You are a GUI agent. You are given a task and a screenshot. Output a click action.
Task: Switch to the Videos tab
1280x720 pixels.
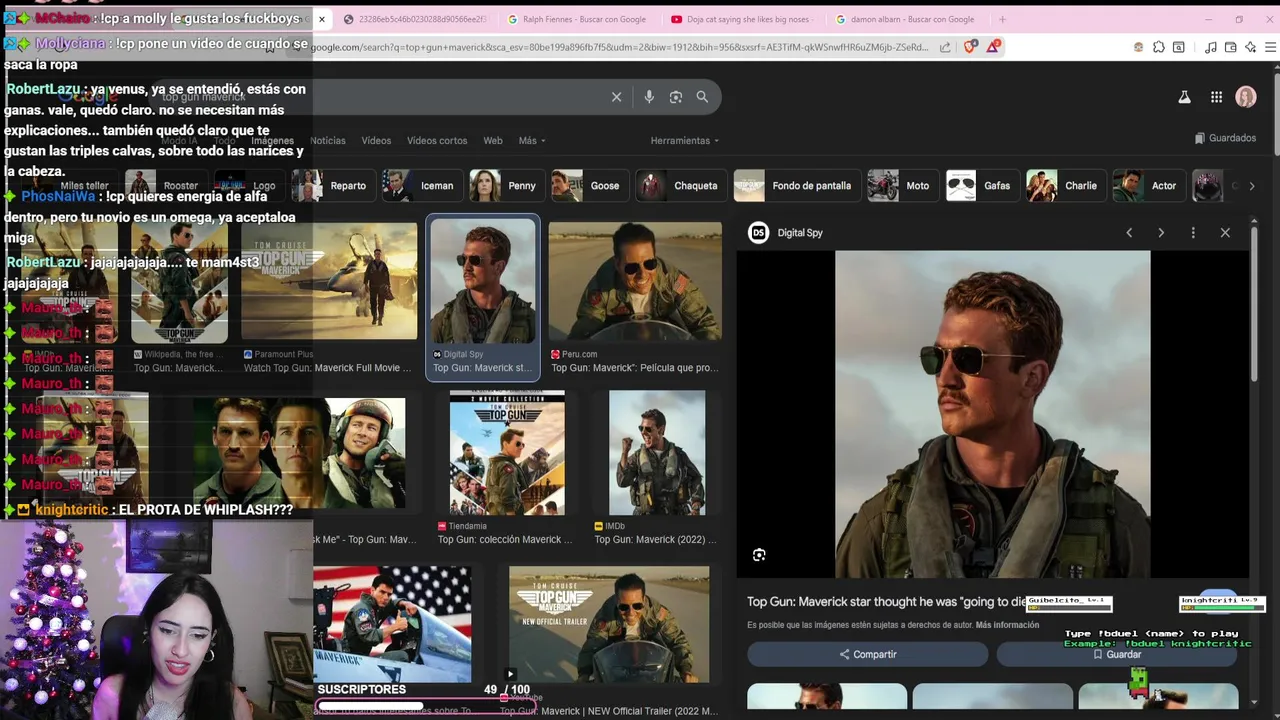[376, 141]
